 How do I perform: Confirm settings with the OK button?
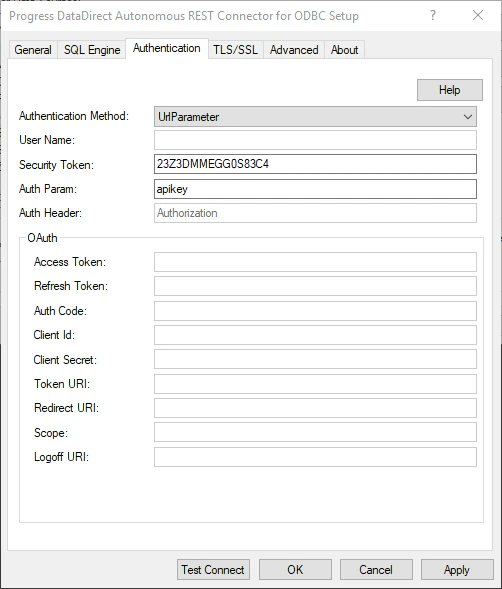click(x=295, y=569)
